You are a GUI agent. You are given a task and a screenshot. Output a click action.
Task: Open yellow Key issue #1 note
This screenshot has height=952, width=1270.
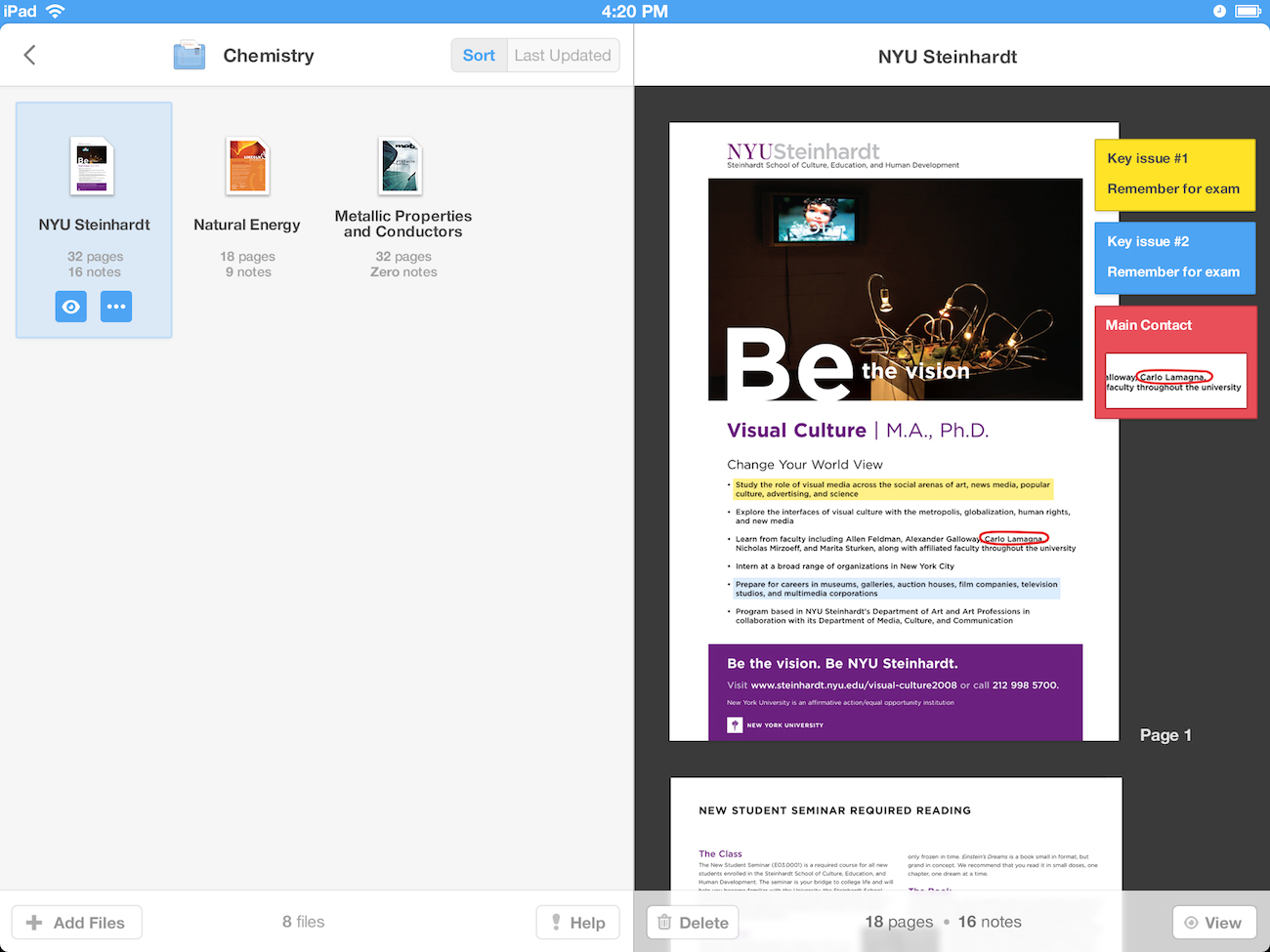point(1174,174)
